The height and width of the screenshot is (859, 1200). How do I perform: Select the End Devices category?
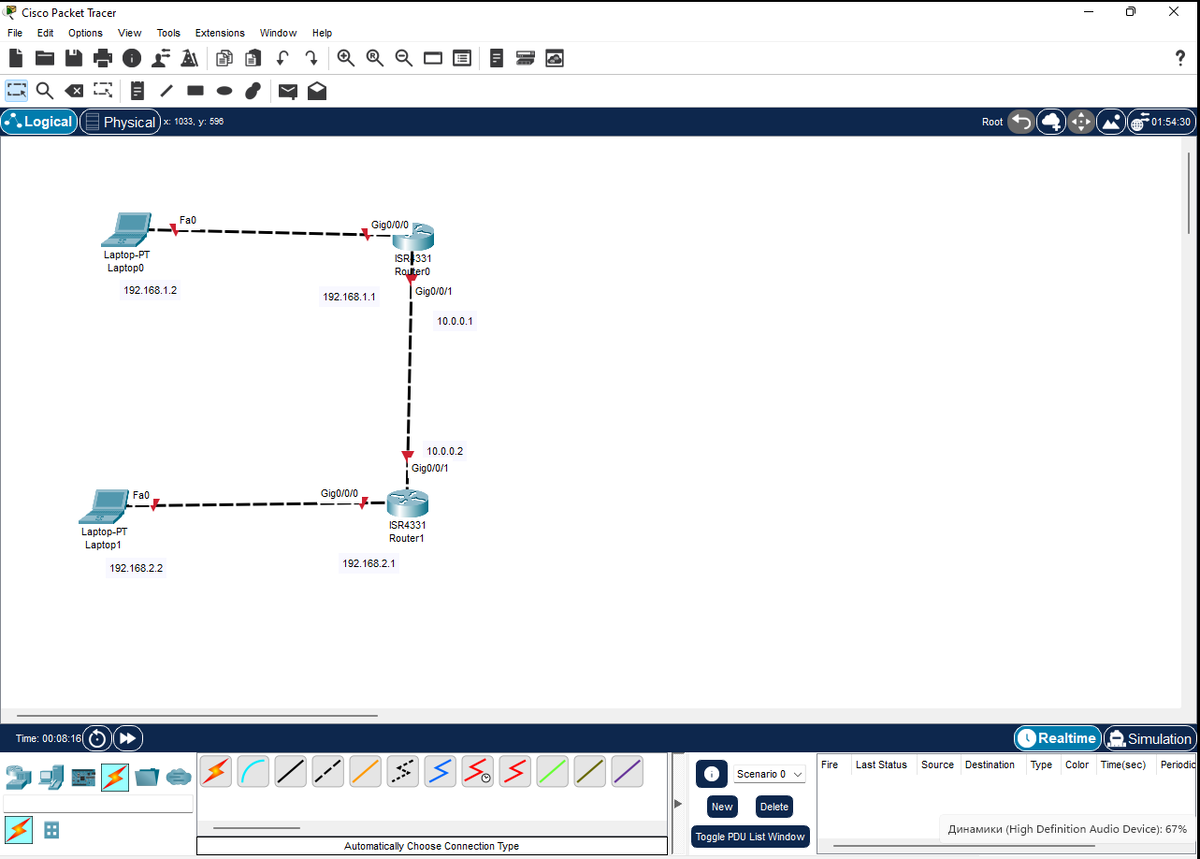click(x=51, y=777)
